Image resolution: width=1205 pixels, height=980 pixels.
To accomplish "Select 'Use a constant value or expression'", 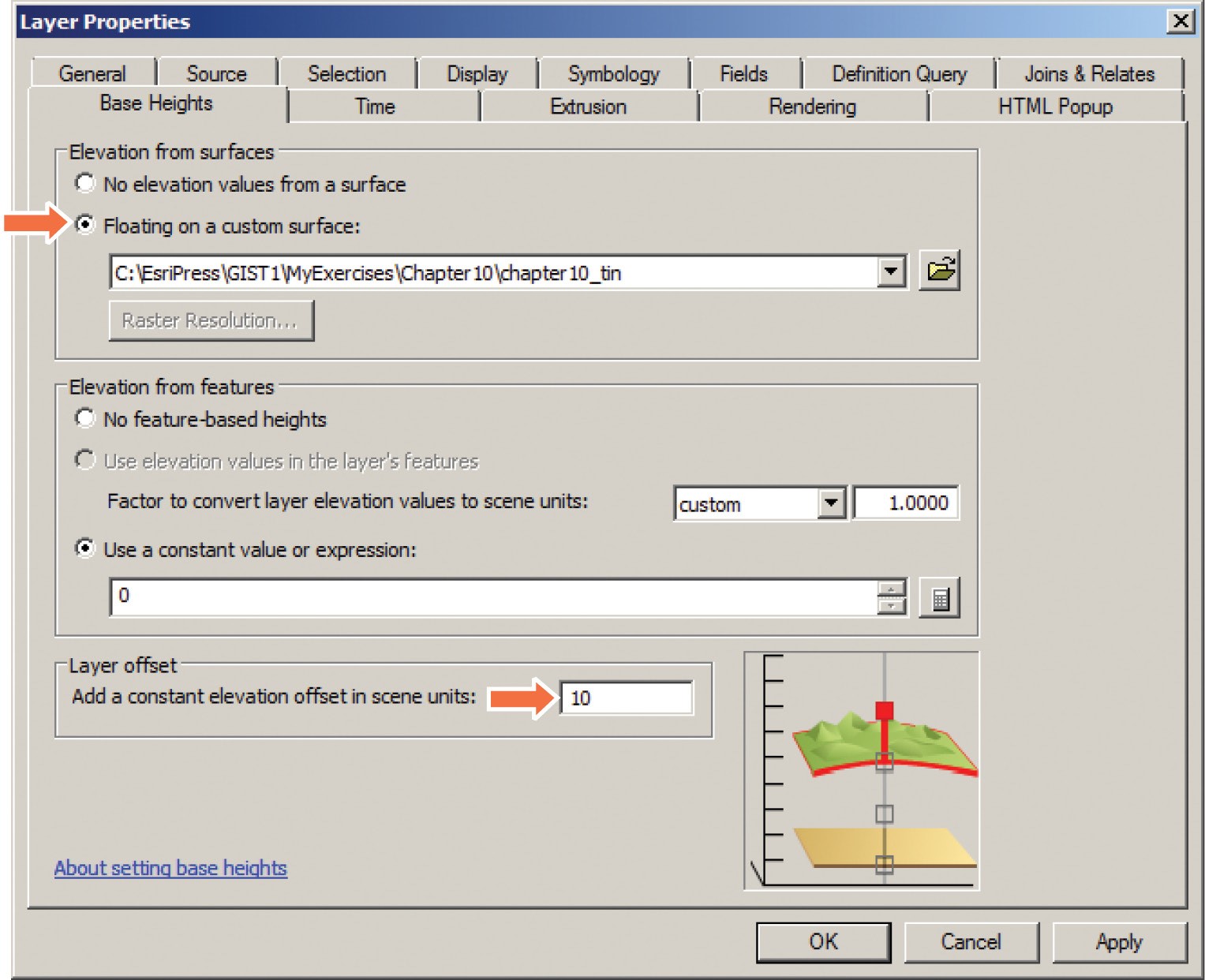I will [85, 548].
